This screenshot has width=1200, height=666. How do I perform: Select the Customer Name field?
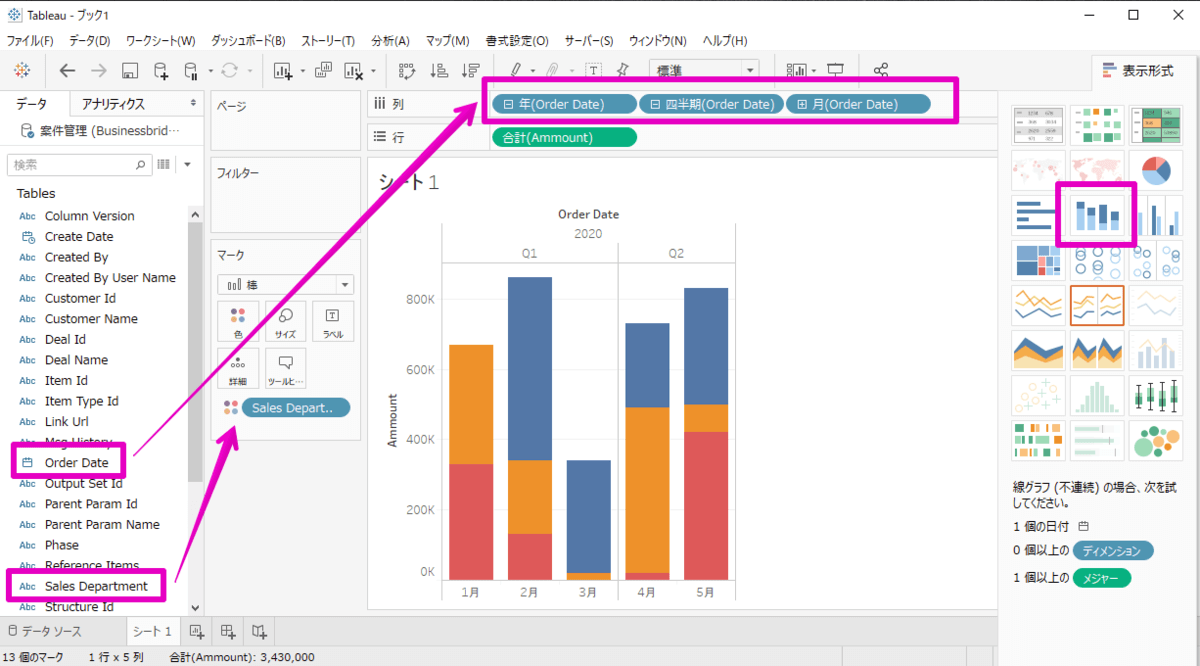(91, 319)
